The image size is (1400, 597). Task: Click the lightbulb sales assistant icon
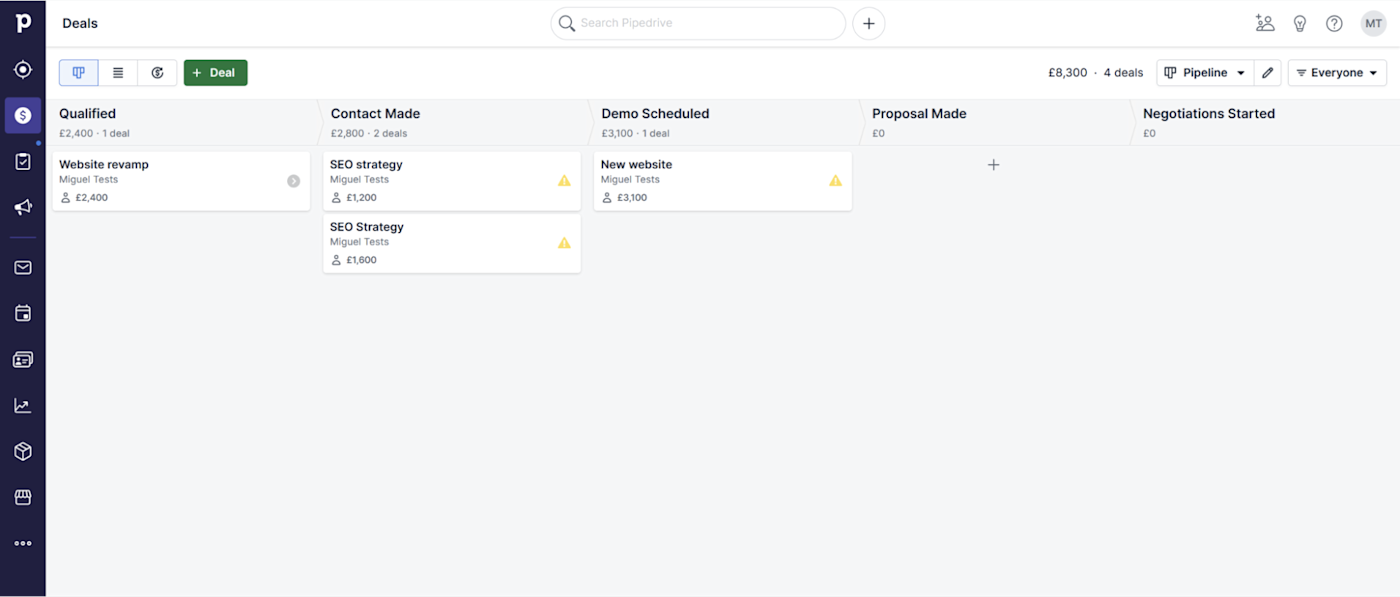1300,23
